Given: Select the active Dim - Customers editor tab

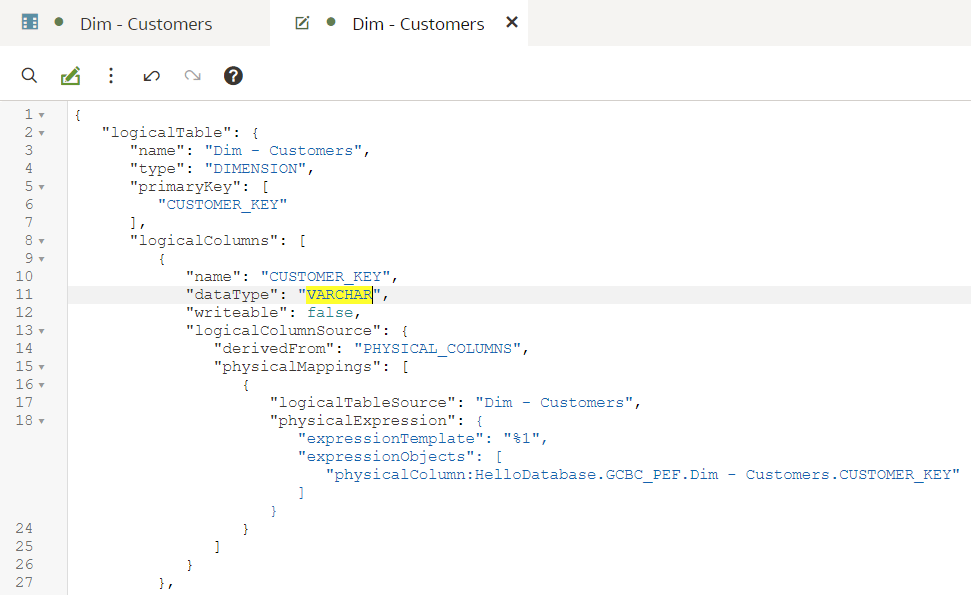Looking at the screenshot, I should click(x=420, y=22).
